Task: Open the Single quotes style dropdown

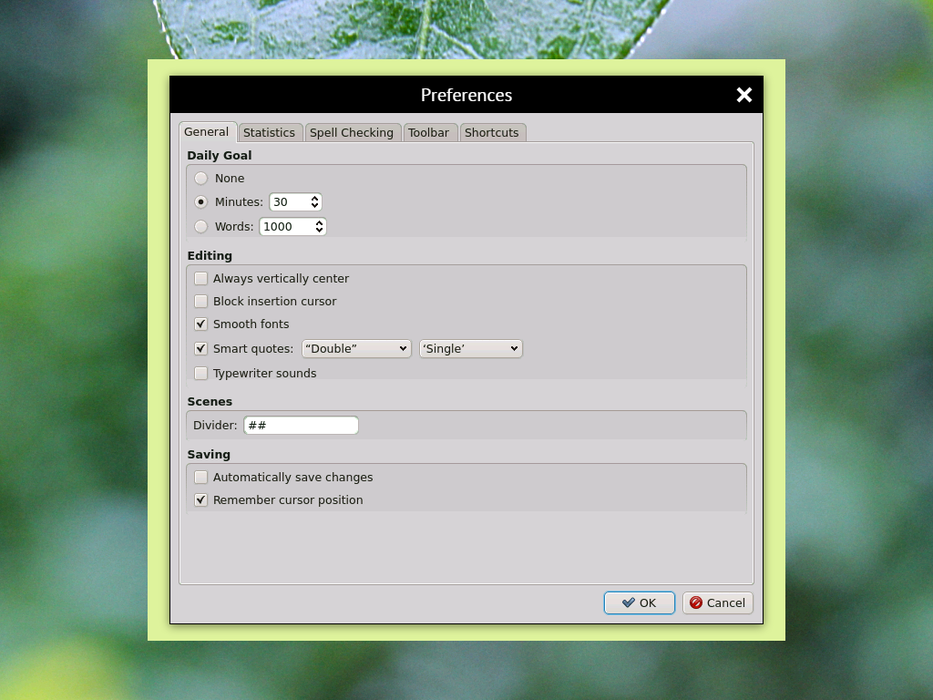Action: tap(470, 349)
